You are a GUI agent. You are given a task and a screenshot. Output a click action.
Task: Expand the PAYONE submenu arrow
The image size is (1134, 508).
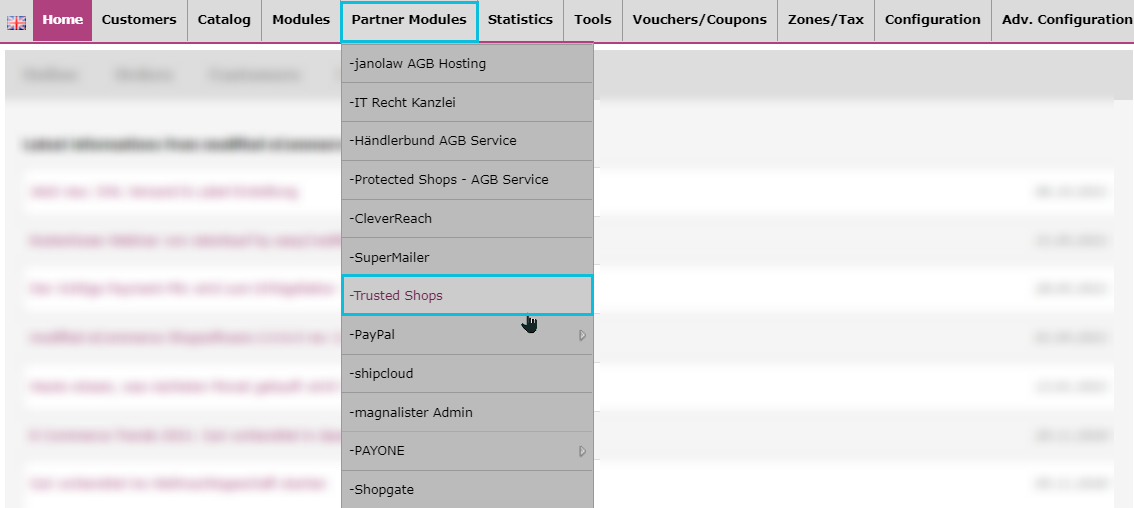point(582,451)
